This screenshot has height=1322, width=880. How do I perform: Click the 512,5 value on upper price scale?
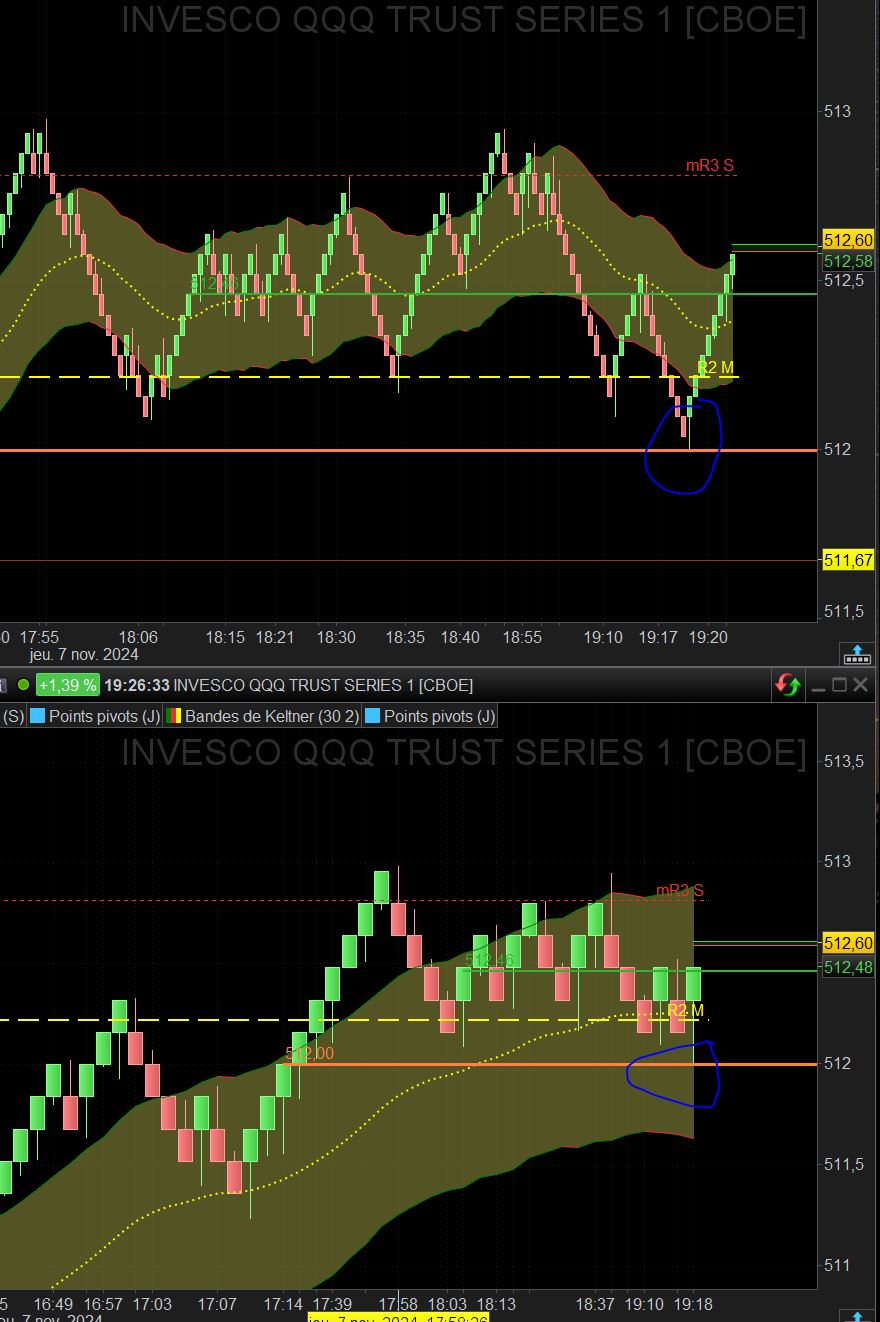[844, 280]
